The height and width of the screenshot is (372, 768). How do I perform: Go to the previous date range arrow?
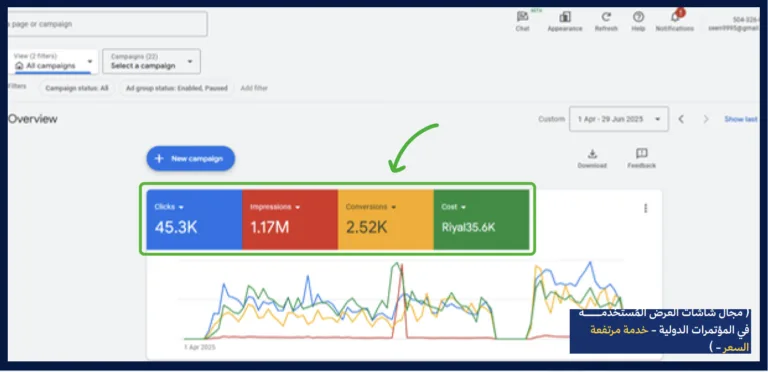(681, 119)
